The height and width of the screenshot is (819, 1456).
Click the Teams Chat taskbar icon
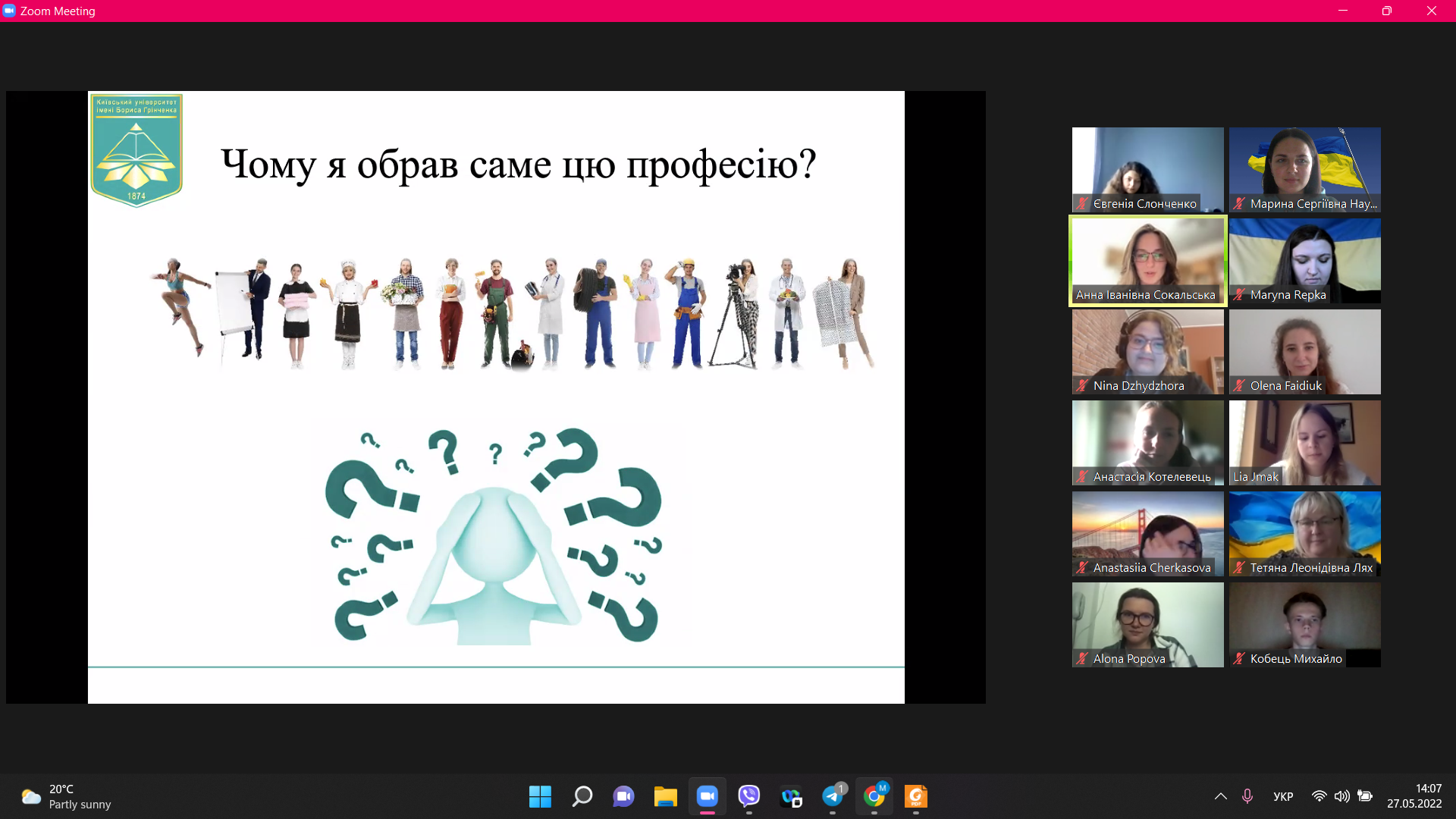[623, 796]
